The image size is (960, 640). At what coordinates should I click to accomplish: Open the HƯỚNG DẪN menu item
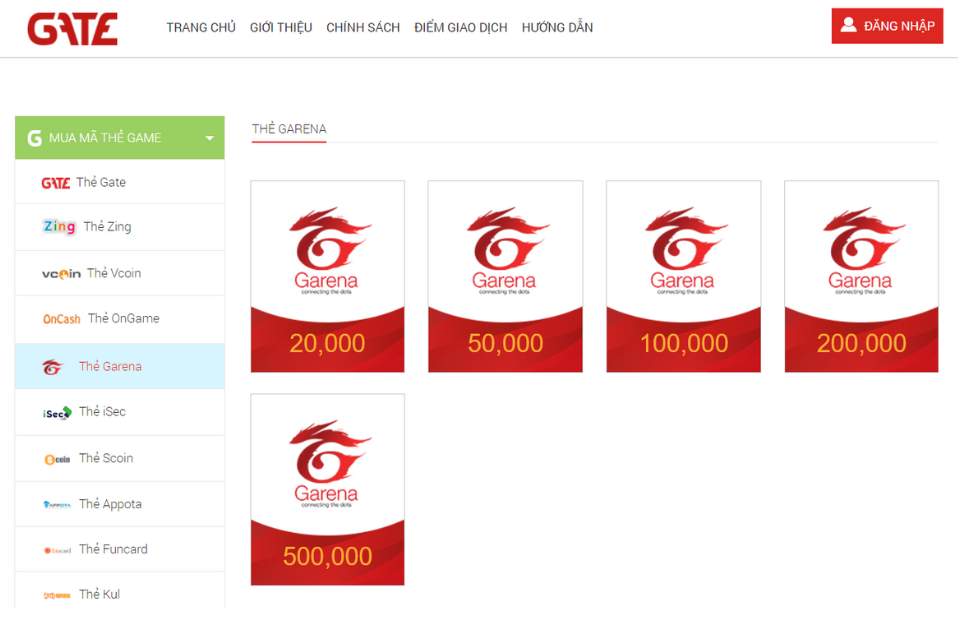pos(557,28)
